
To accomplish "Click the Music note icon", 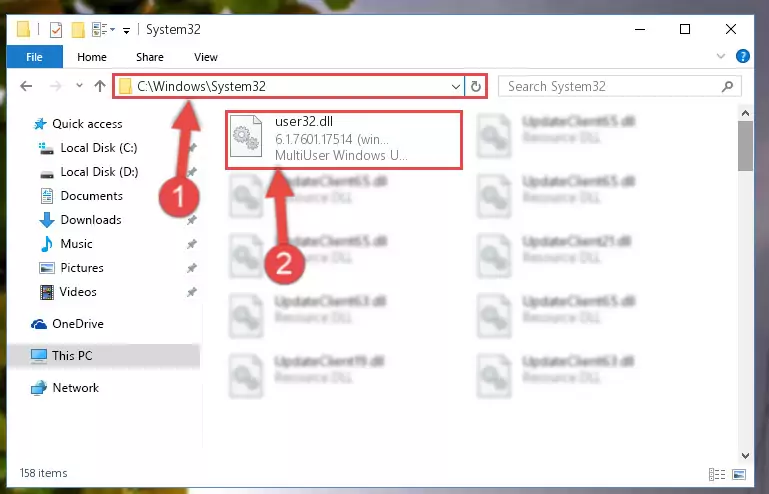I will coord(47,244).
